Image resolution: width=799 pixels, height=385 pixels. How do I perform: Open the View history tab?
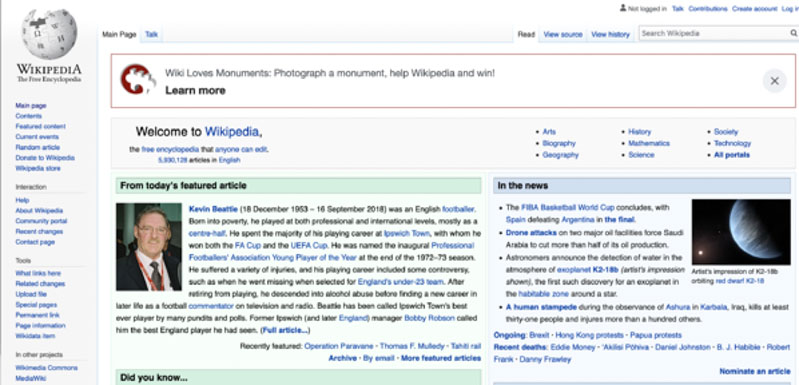point(610,35)
